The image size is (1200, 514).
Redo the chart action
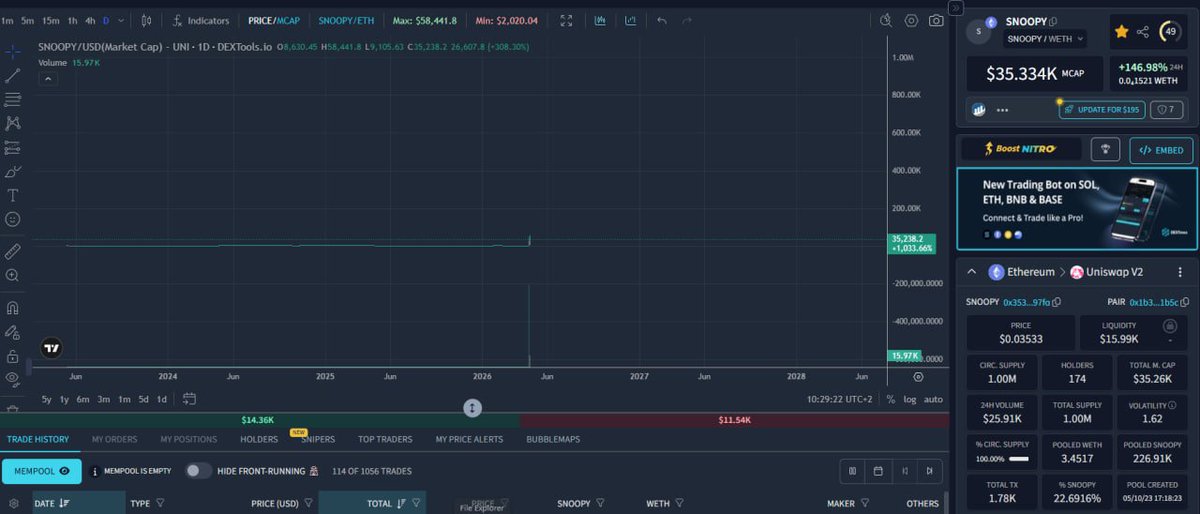pos(686,20)
